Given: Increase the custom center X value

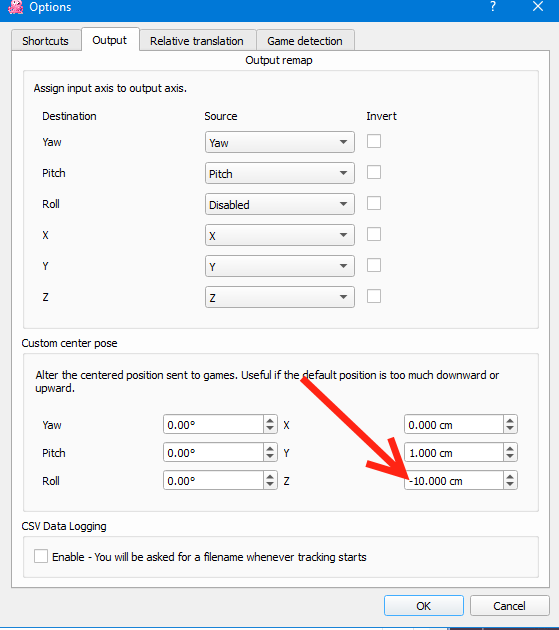Looking at the screenshot, I should point(510,421).
